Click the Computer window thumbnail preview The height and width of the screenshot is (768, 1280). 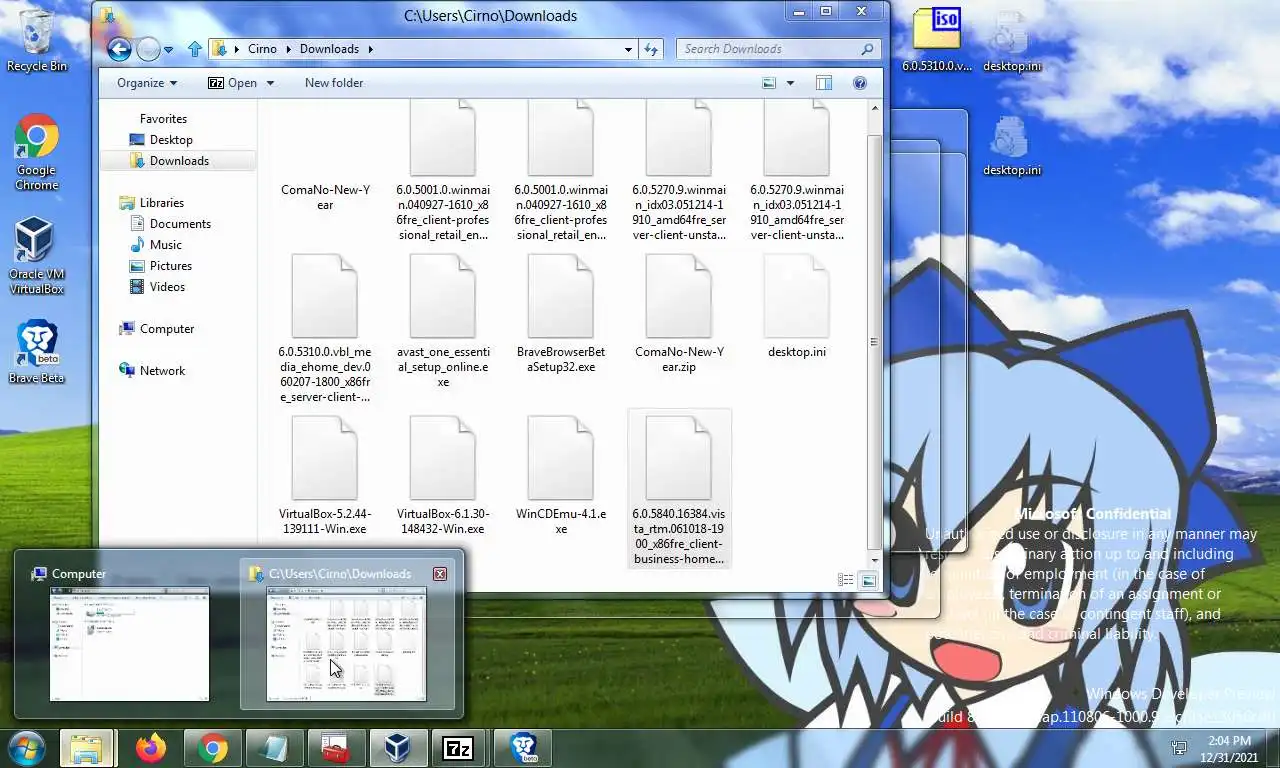(130, 644)
